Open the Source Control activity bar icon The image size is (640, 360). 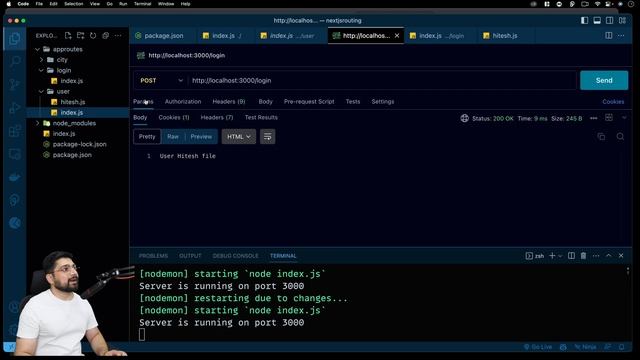pyautogui.click(x=15, y=84)
